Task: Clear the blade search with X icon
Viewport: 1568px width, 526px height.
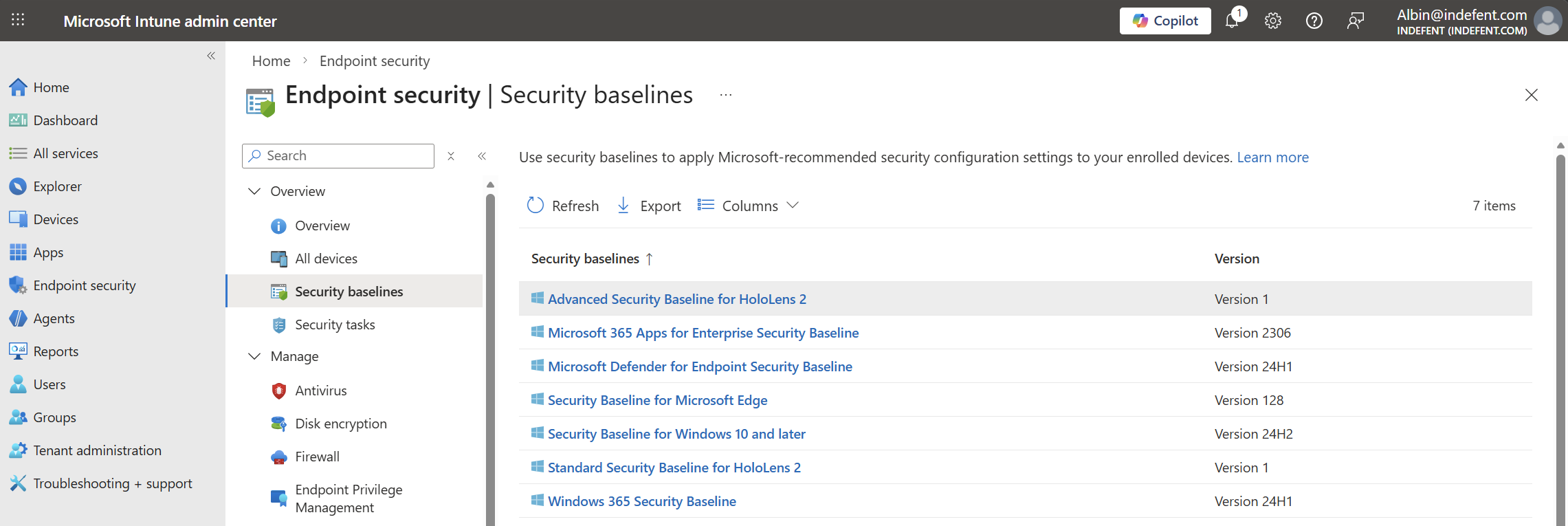Action: pos(451,156)
